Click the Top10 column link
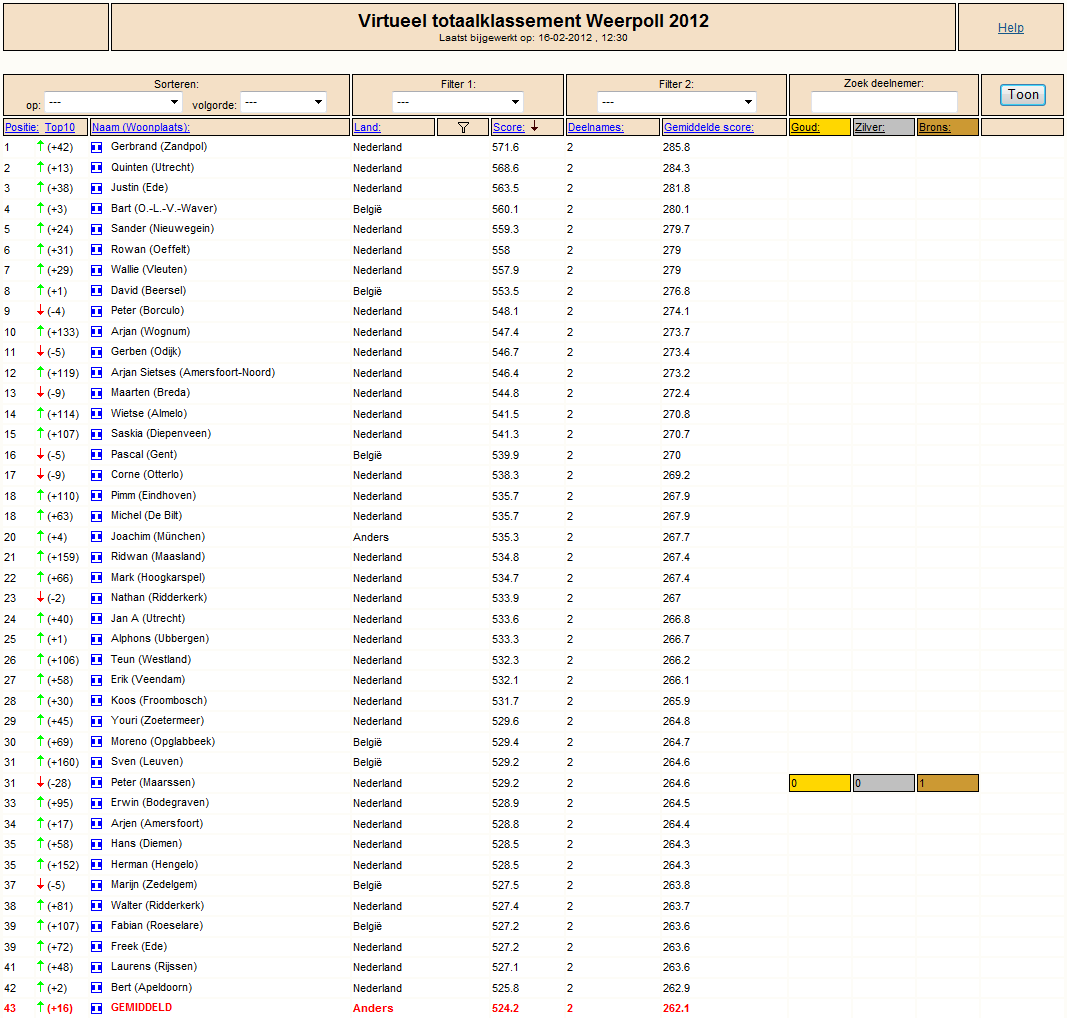This screenshot has width=1067, height=1018. click(60, 127)
